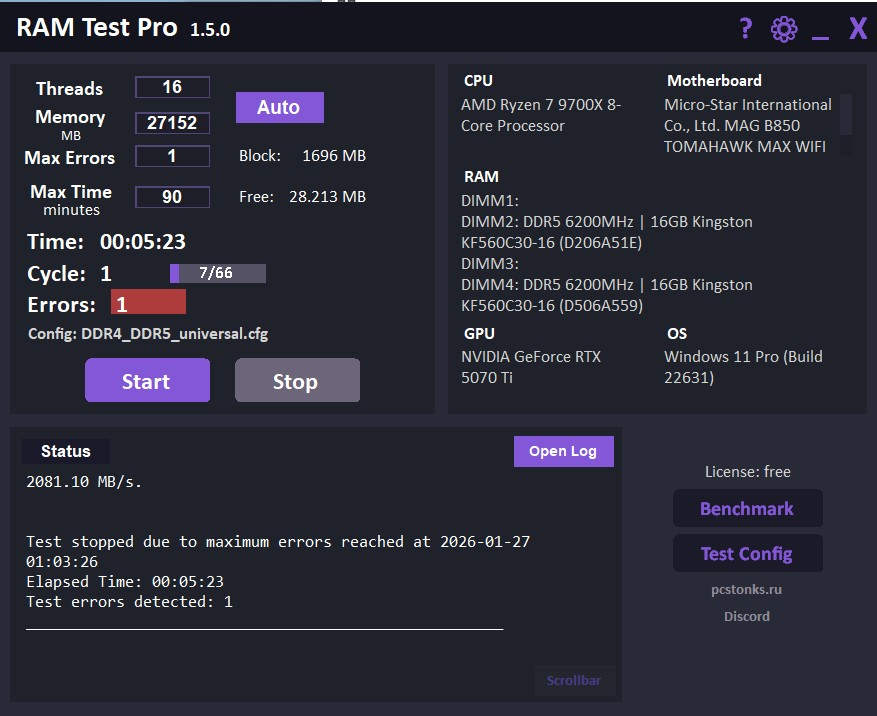877x716 pixels.
Task: Click the red Errors counter box
Action: tap(148, 302)
